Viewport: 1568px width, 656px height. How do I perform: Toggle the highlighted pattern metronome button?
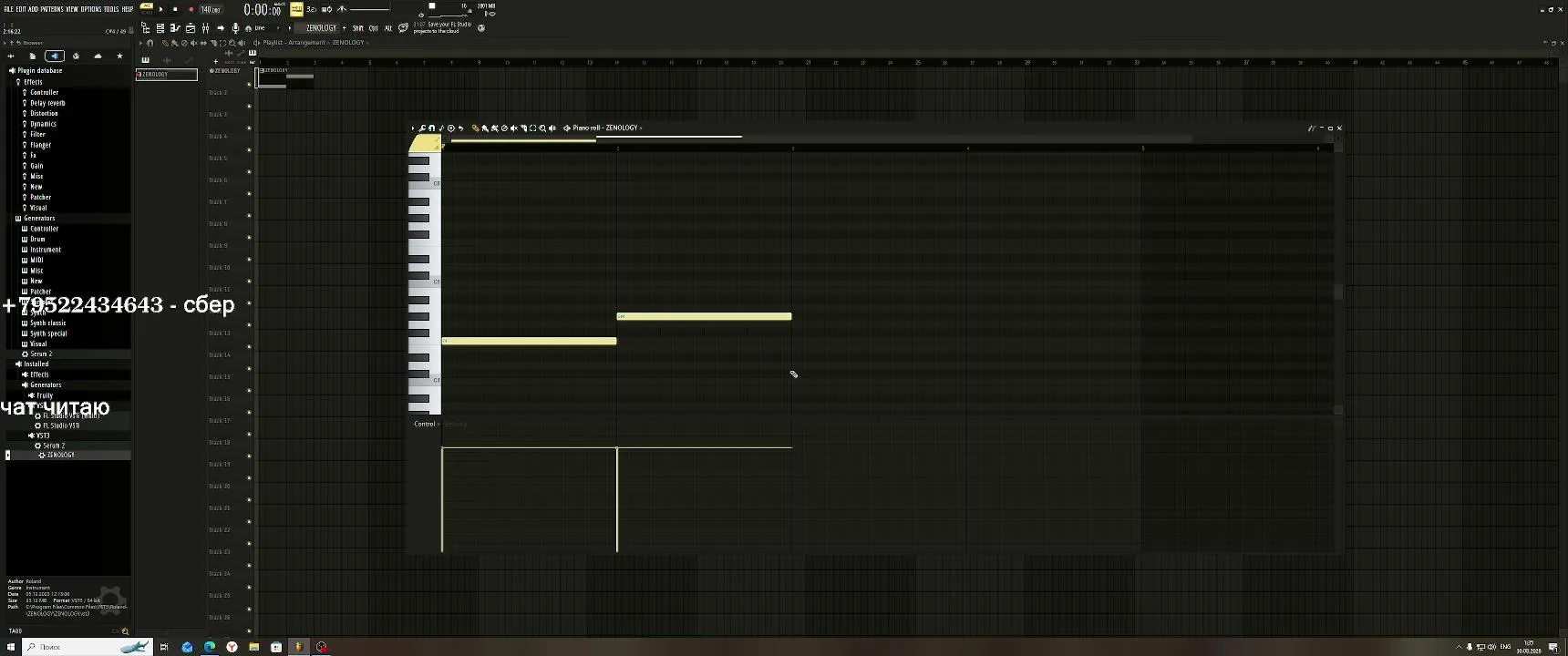pyautogui.click(x=296, y=9)
